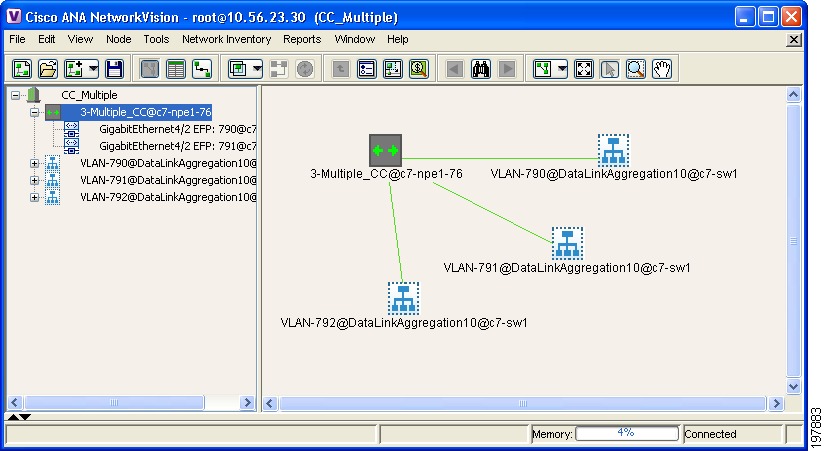Screen dimensions: 824x451
Task: Expand the VLAN-790 tree node
Action: [x=35, y=163]
